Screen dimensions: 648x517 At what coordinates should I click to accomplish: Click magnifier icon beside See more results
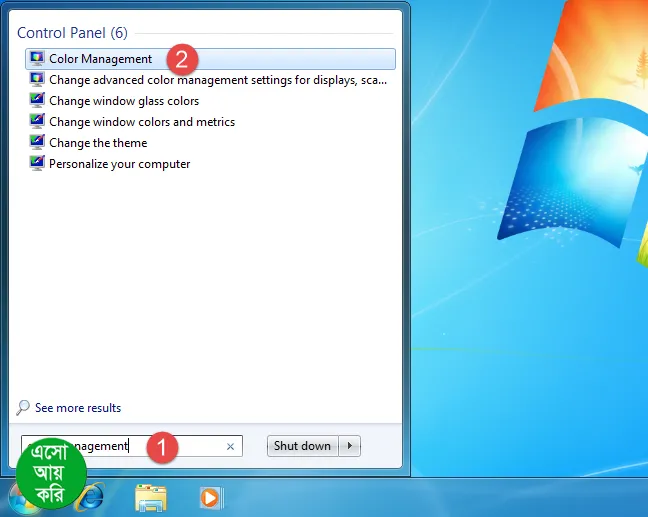(24, 408)
